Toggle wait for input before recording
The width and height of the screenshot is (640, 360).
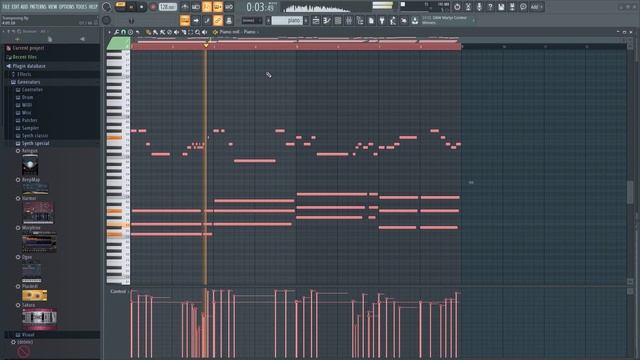coord(196,7)
